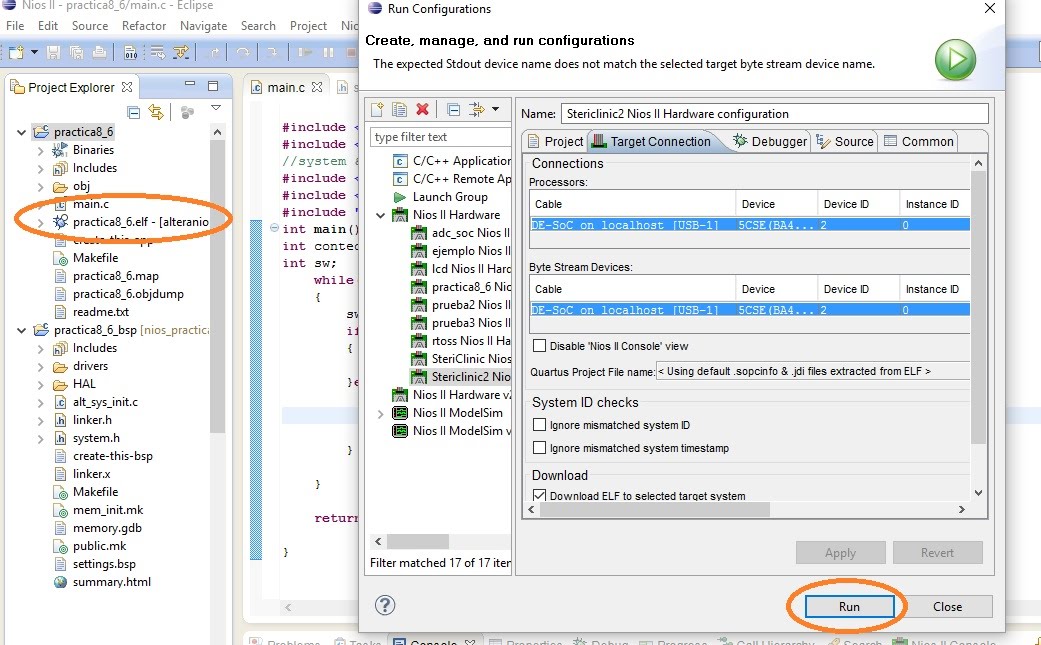Close the Project Explorer tab

pyautogui.click(x=127, y=87)
